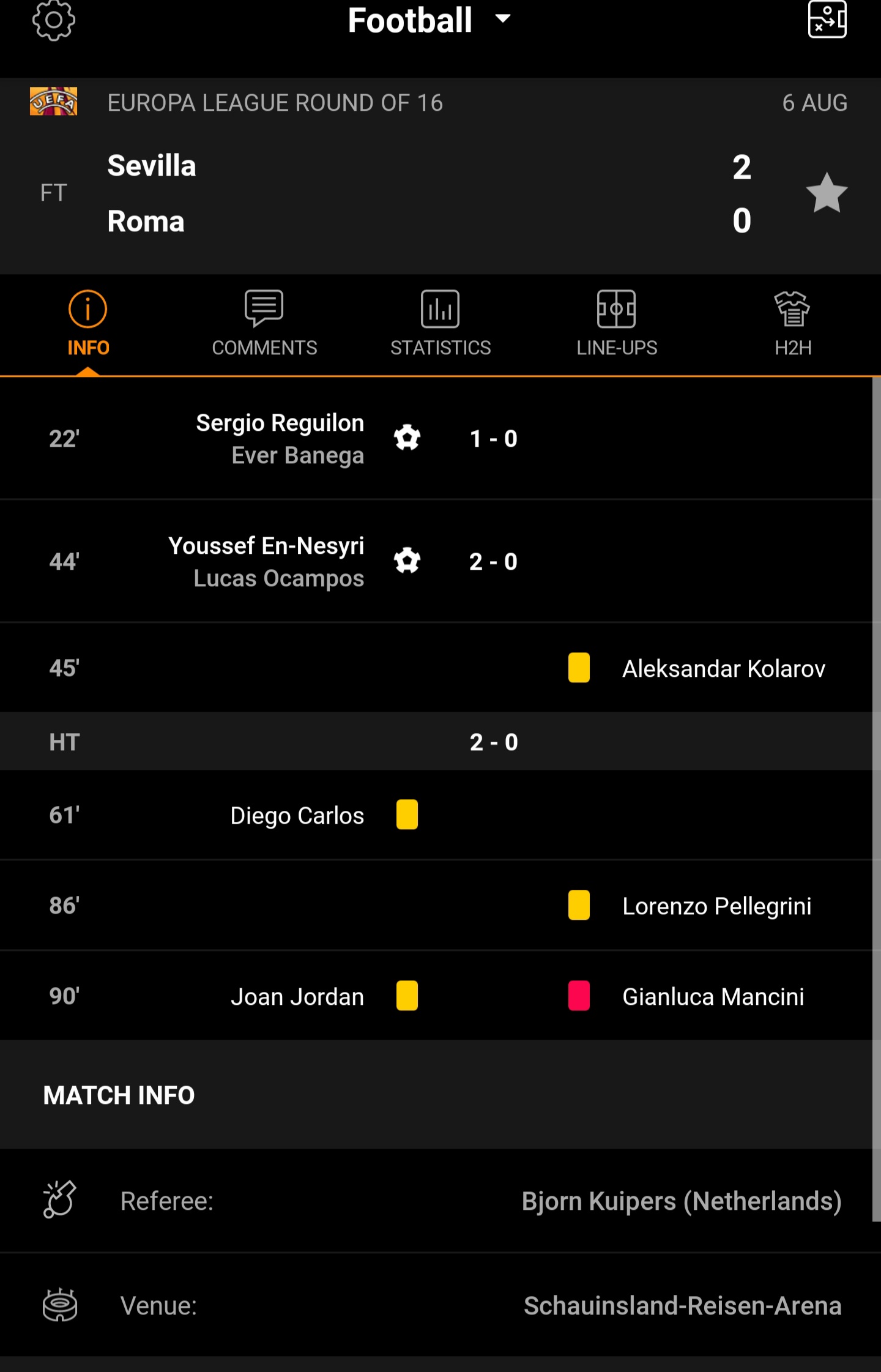Open Europa League Round of 16 link

(275, 103)
